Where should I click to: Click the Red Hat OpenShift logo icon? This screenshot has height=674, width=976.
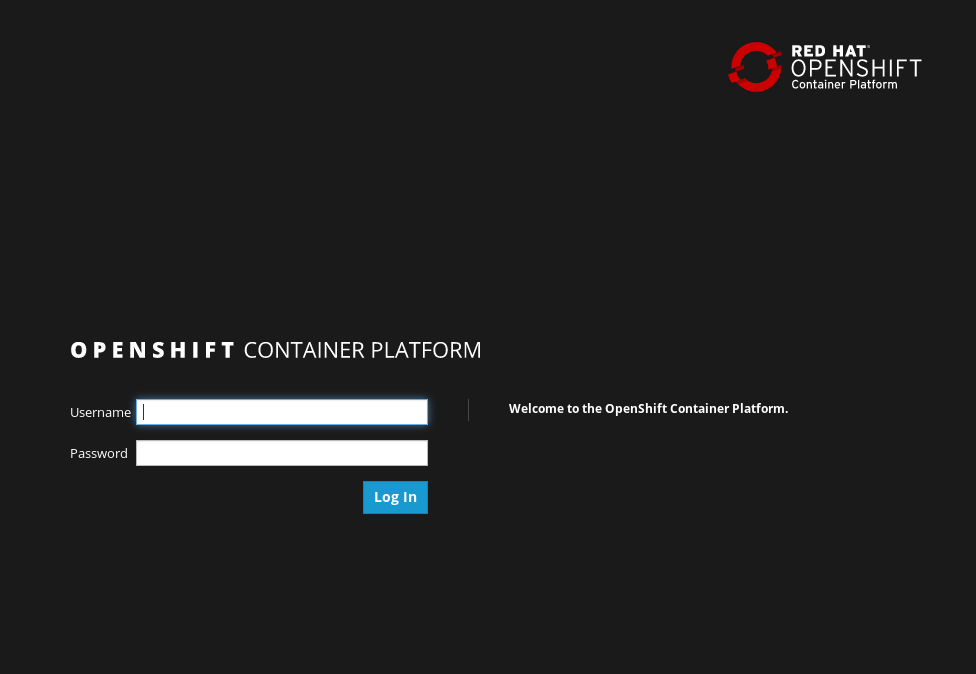click(x=755, y=67)
